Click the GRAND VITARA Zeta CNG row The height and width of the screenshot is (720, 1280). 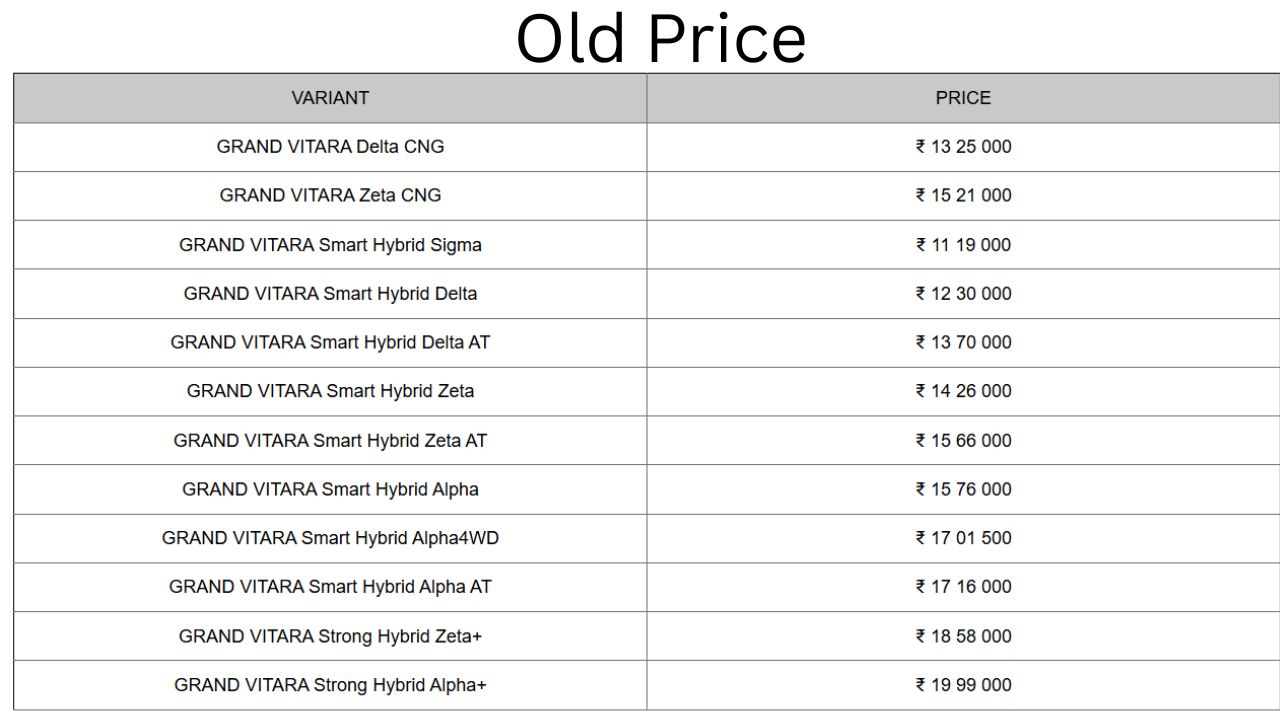[x=330, y=196]
